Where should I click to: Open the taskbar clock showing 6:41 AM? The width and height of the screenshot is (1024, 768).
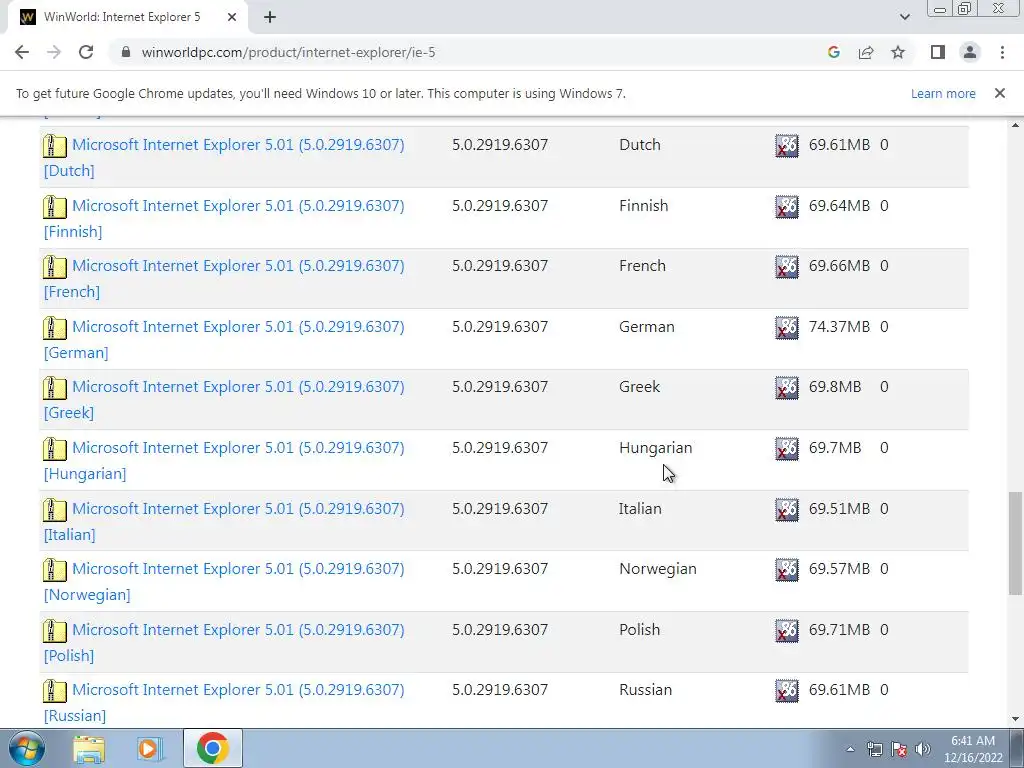973,749
